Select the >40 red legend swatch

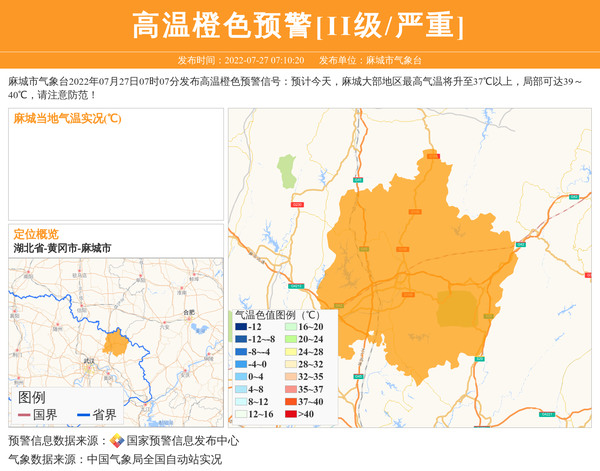(290, 414)
